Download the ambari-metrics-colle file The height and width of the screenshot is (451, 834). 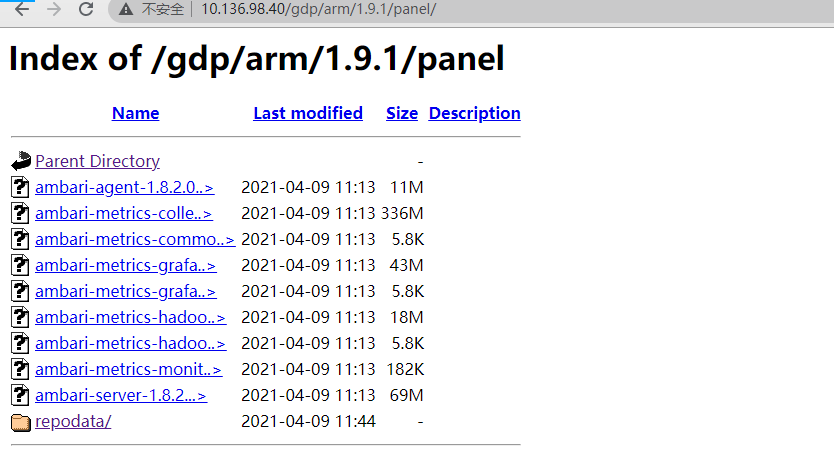click(123, 213)
